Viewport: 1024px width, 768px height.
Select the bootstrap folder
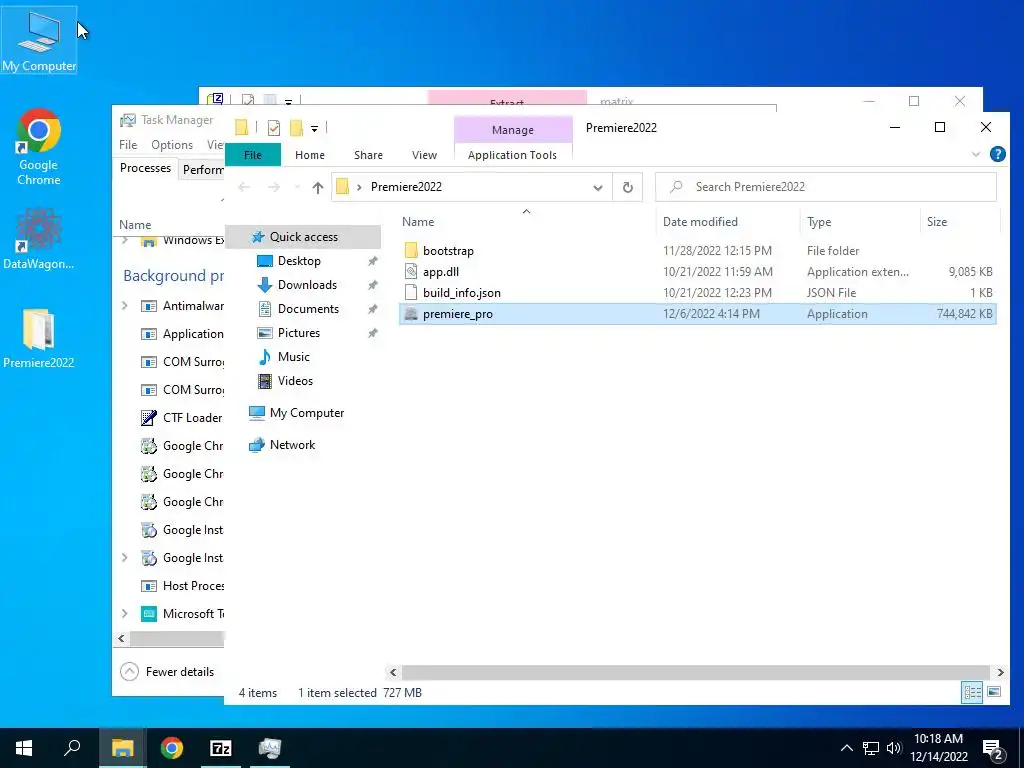pyautogui.click(x=697, y=251)
